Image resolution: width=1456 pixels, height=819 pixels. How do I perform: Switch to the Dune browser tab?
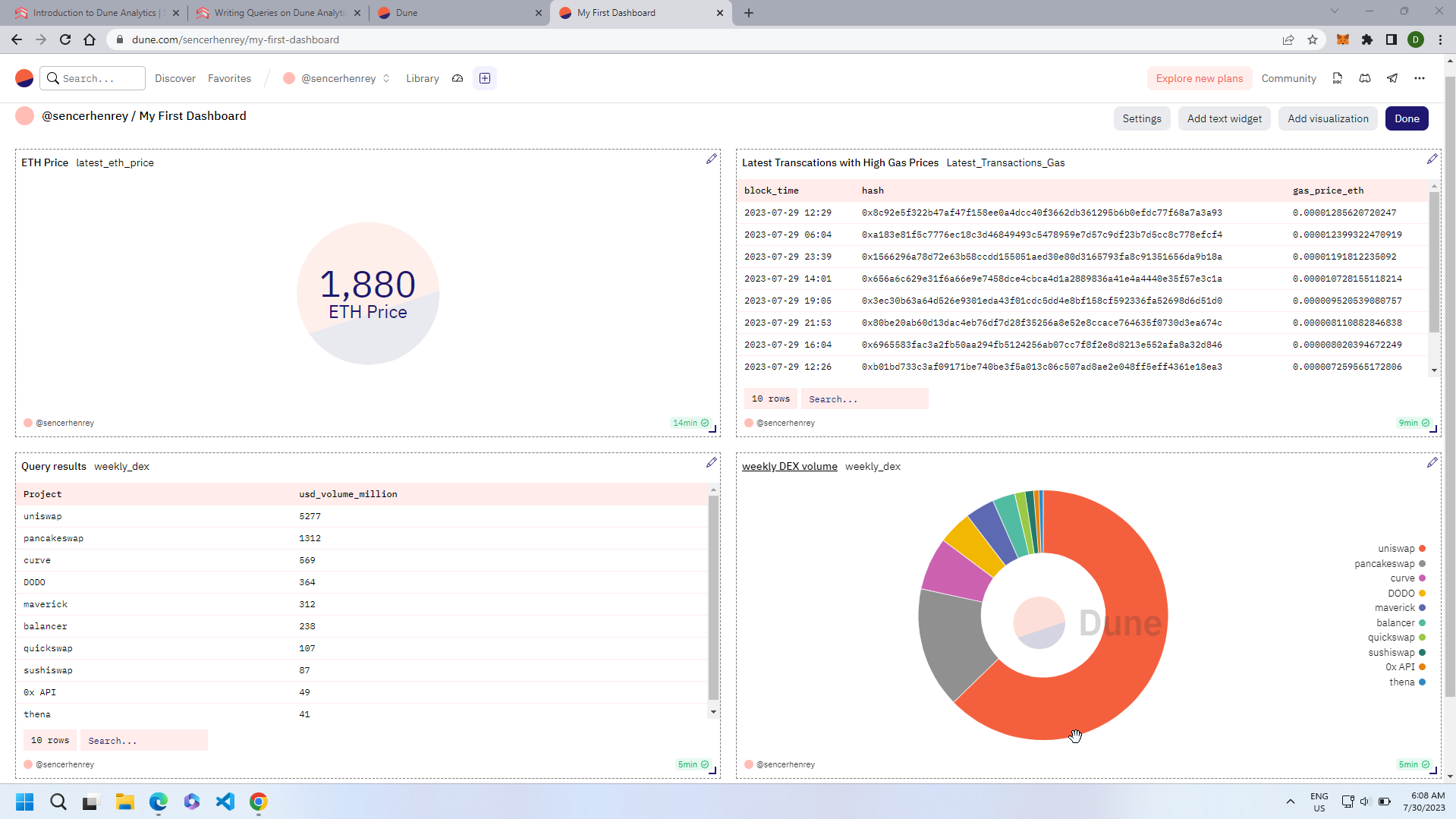point(459,13)
